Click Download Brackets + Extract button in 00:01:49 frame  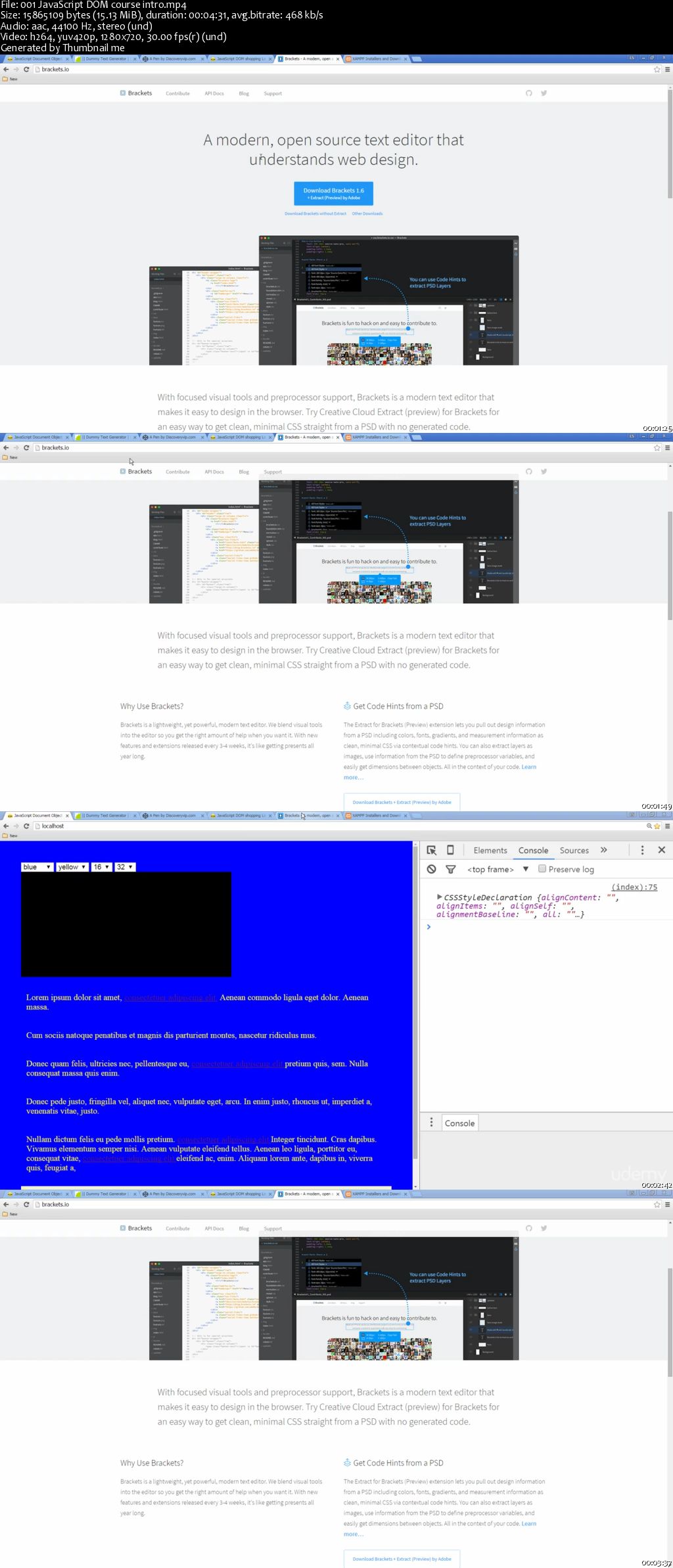[402, 802]
